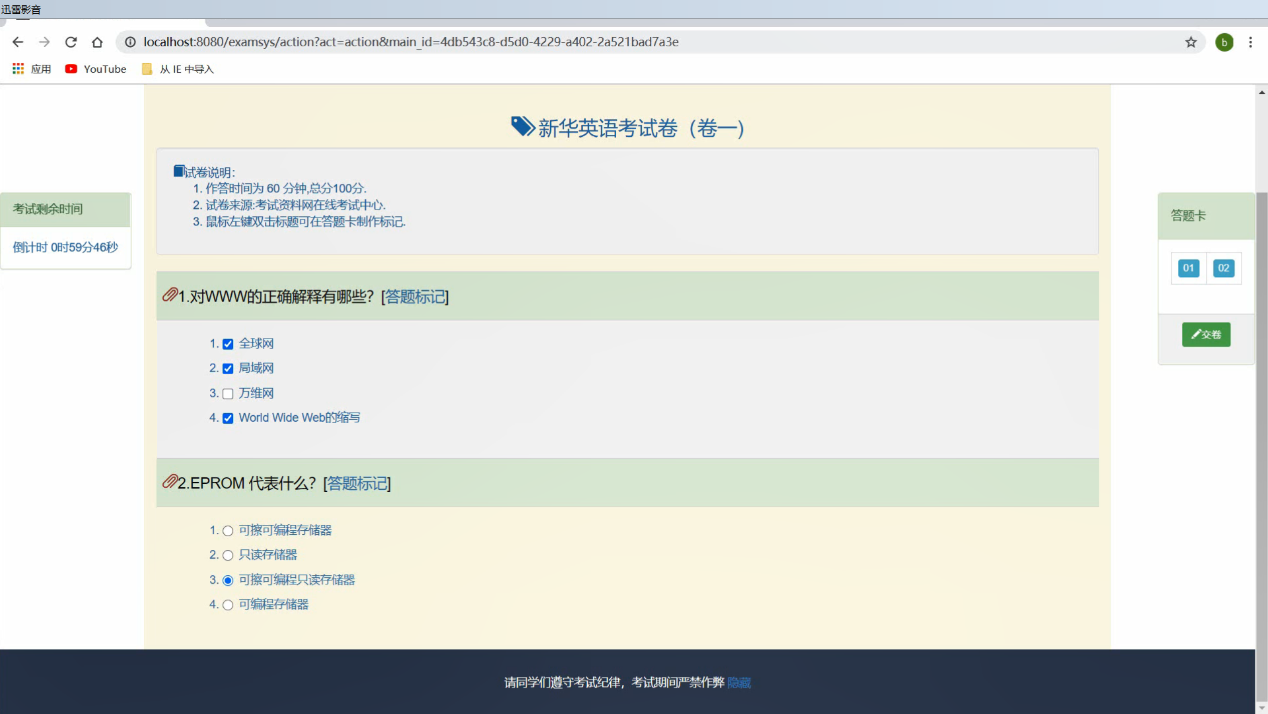Click the 隐藏 link in footer

739,682
